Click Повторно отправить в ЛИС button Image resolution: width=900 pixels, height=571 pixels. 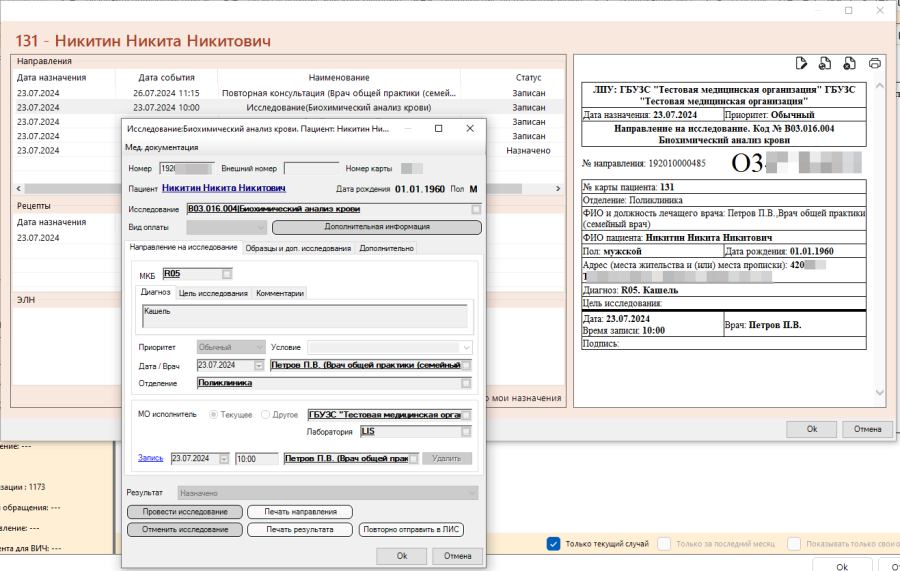pyautogui.click(x=411, y=530)
